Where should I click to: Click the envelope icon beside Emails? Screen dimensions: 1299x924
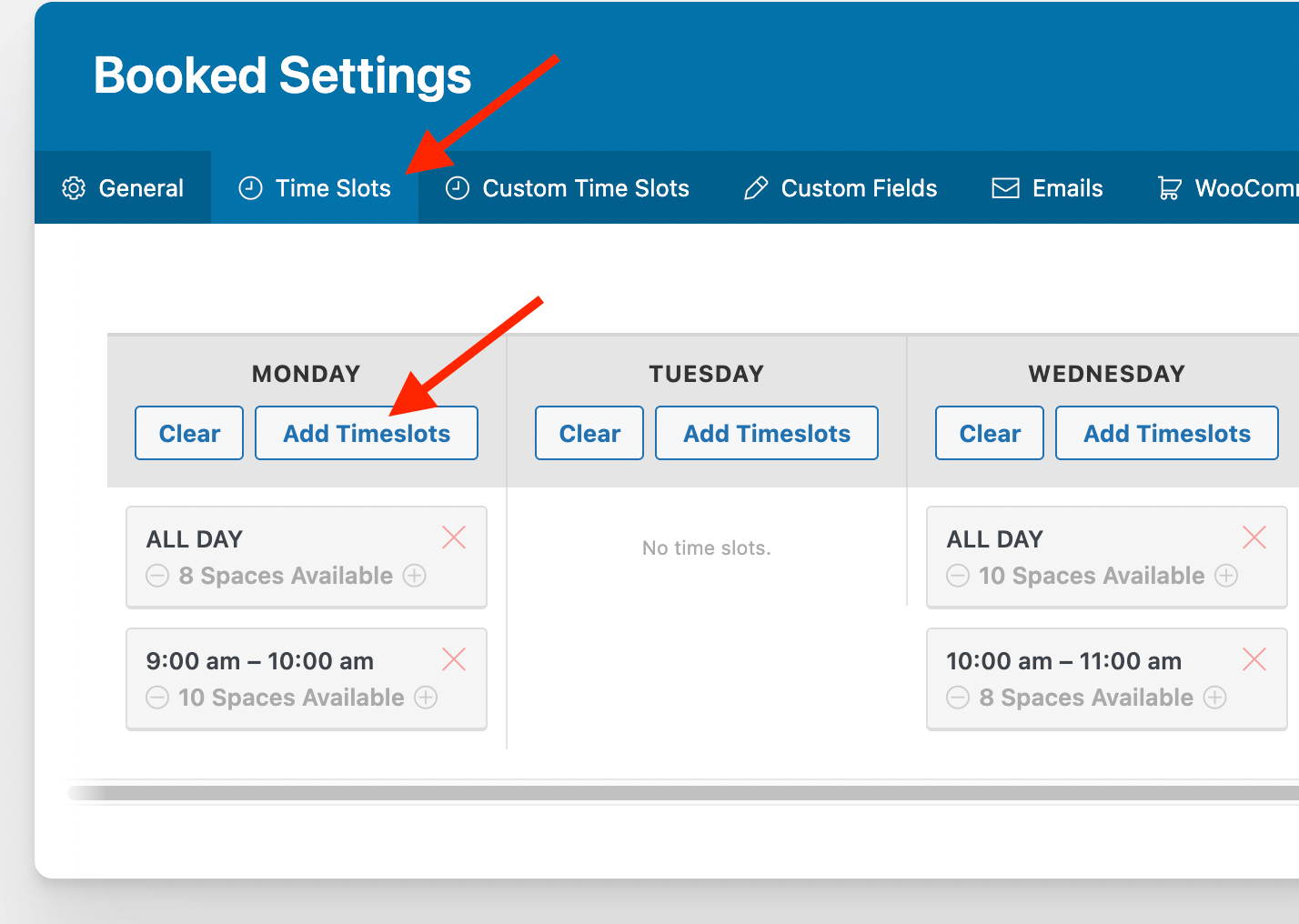pos(1004,188)
